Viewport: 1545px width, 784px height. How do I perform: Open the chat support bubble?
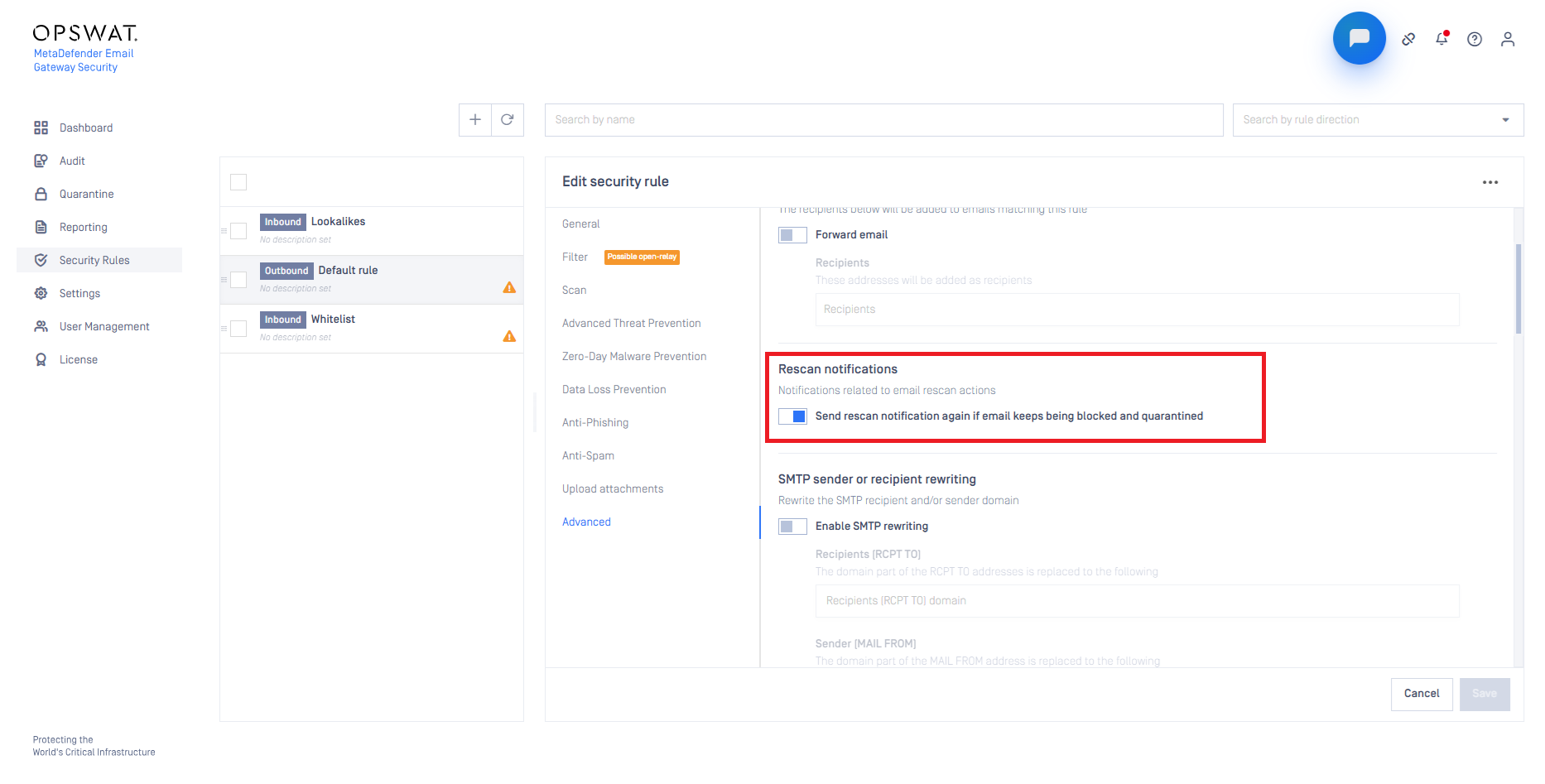tap(1359, 38)
